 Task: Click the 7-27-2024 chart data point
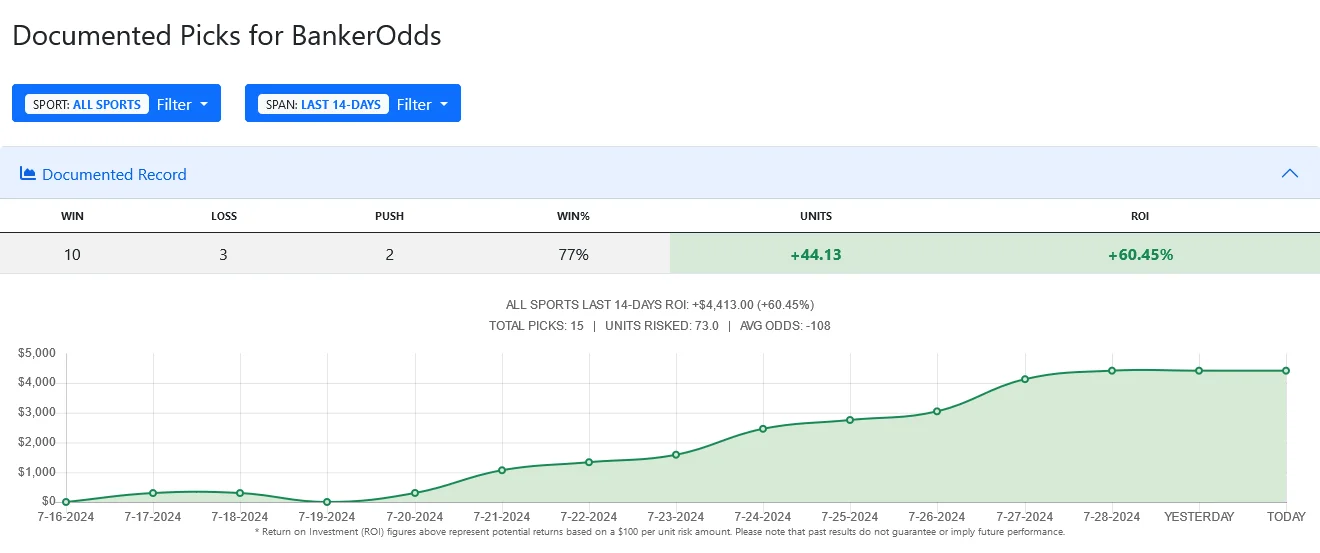point(1025,379)
